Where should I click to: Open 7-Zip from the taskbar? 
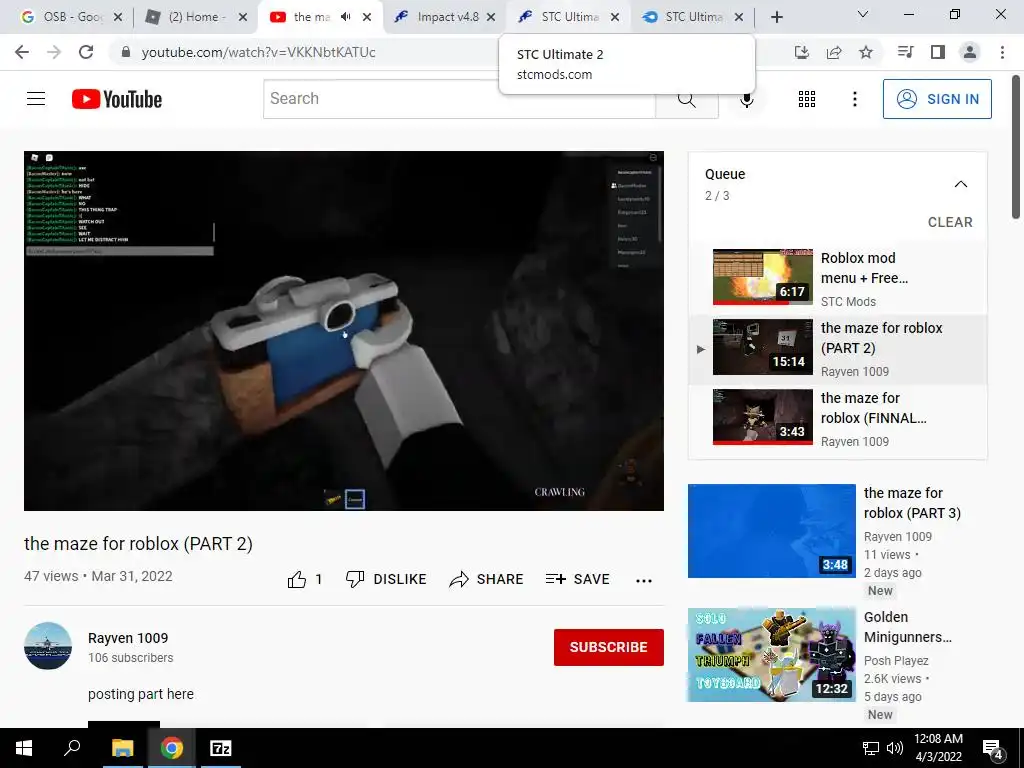point(221,748)
